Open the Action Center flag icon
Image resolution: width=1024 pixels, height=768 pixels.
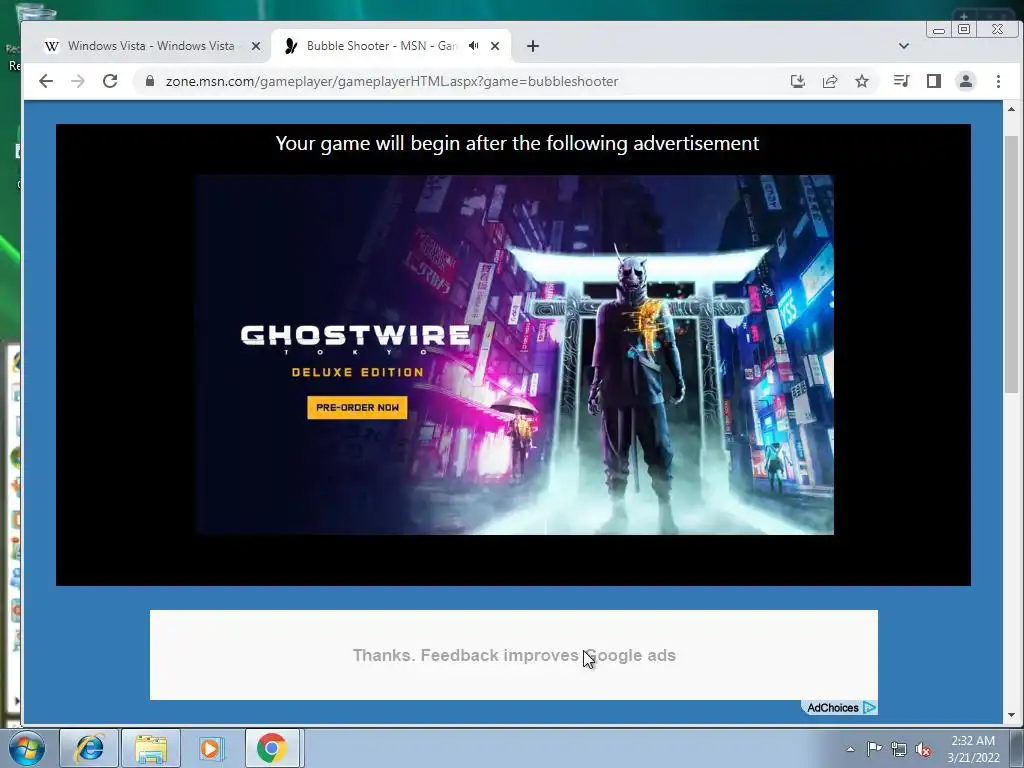(x=874, y=749)
